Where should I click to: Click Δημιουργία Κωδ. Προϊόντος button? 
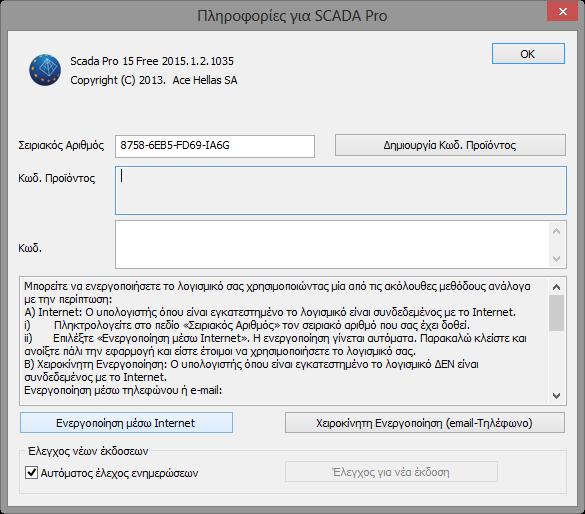point(450,145)
